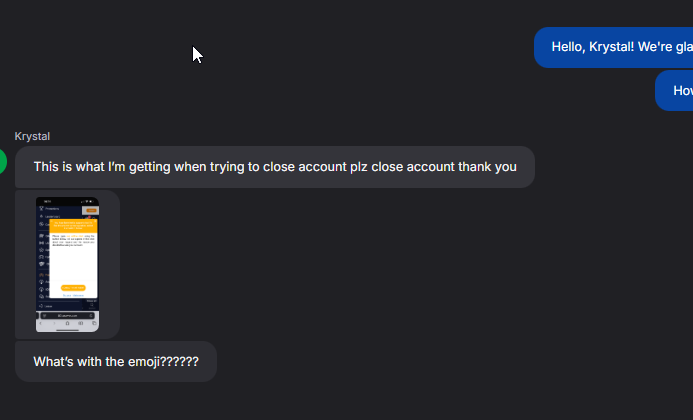
Task: Click the blue link under the yellow button
Action: 73,295
